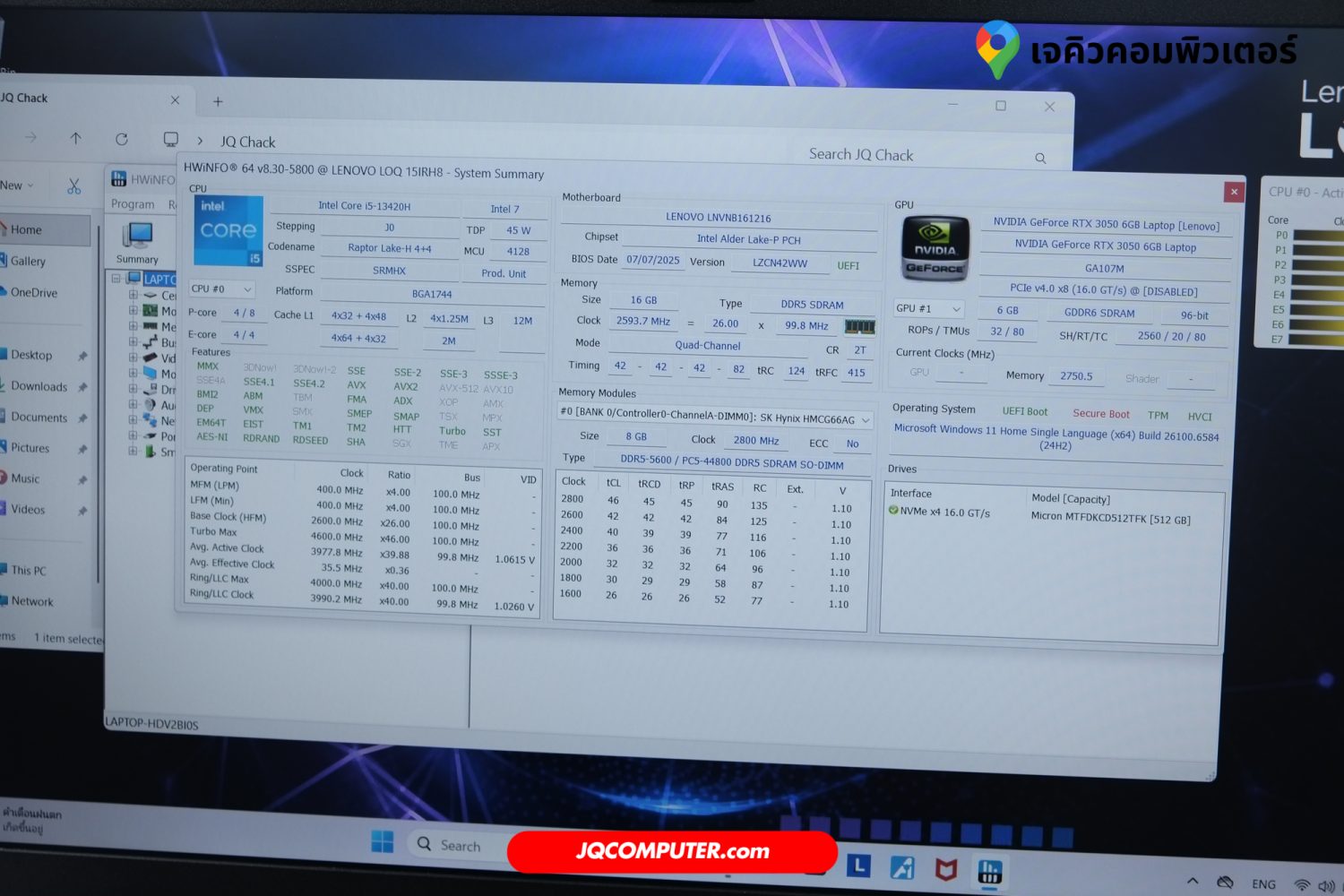Click HWiNFO icon on the taskbar
This screenshot has height=896, width=1344.
[x=990, y=871]
